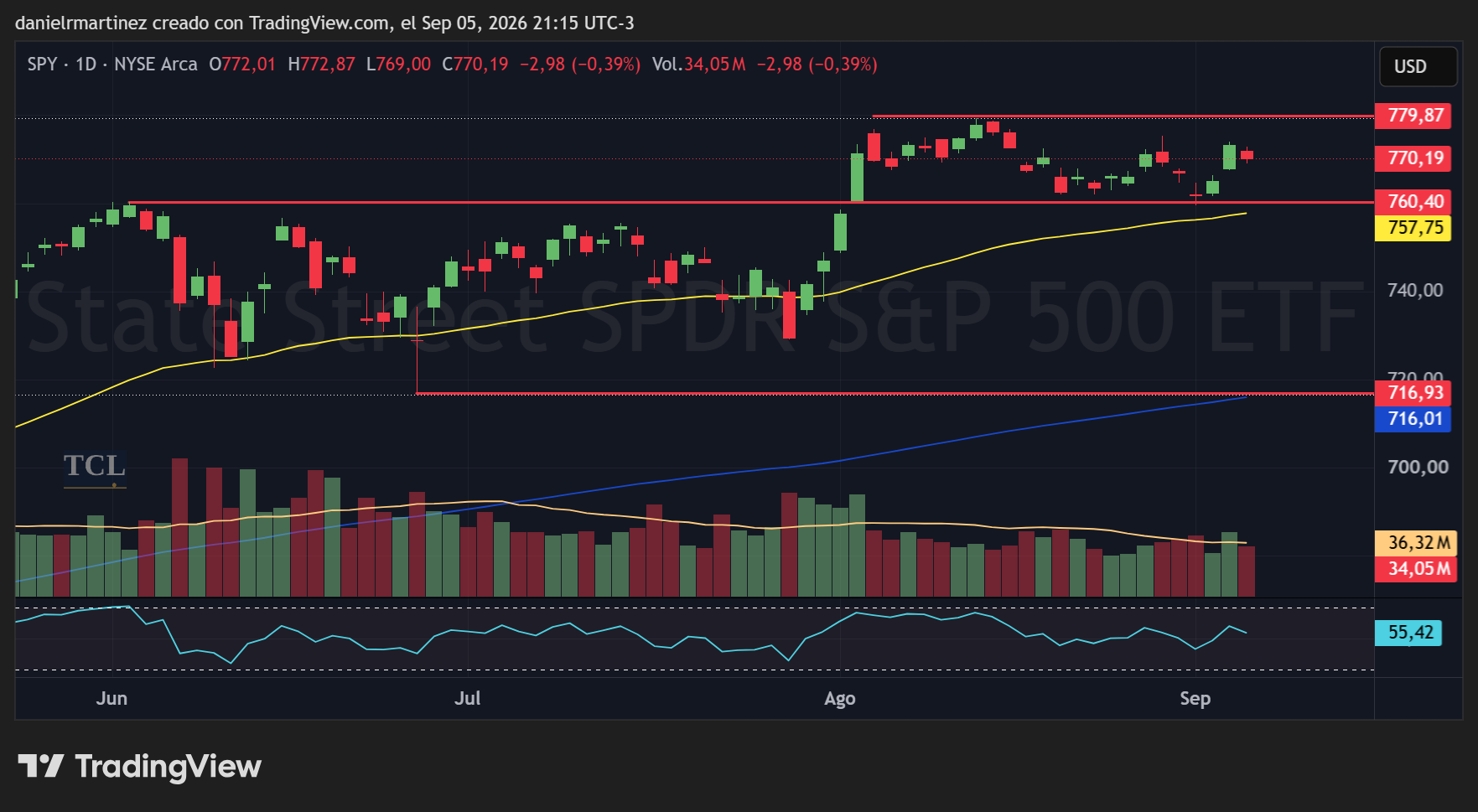Click the Vol. 34,05 M legend value
This screenshot has height=812, width=1478.
pyautogui.click(x=699, y=65)
